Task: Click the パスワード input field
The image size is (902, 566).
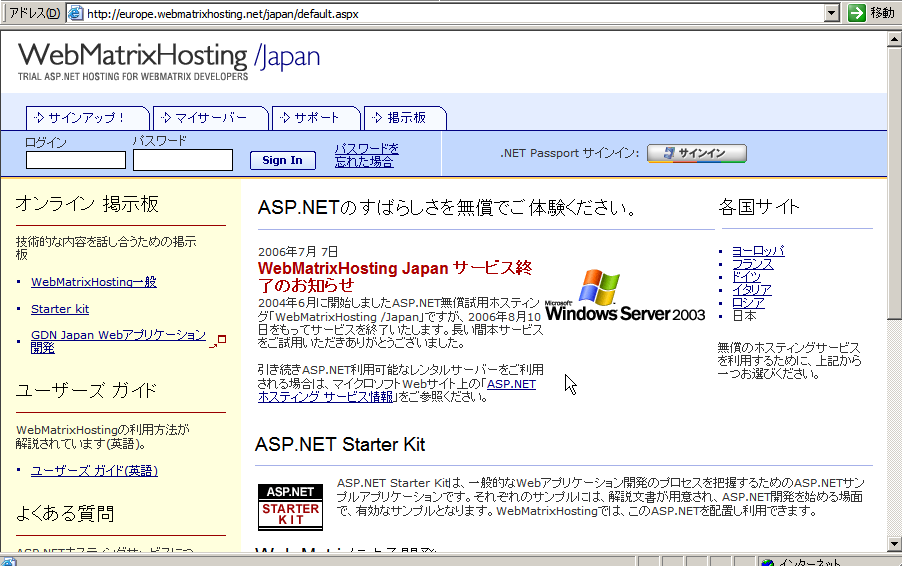Action: pyautogui.click(x=183, y=160)
